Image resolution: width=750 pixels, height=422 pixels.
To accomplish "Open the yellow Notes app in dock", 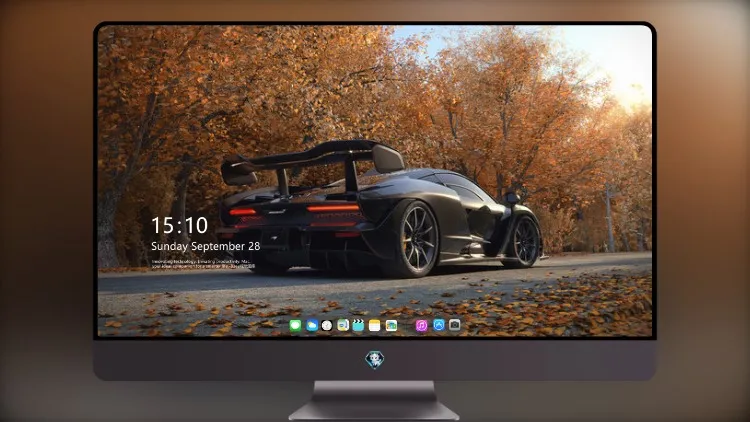I will point(375,326).
